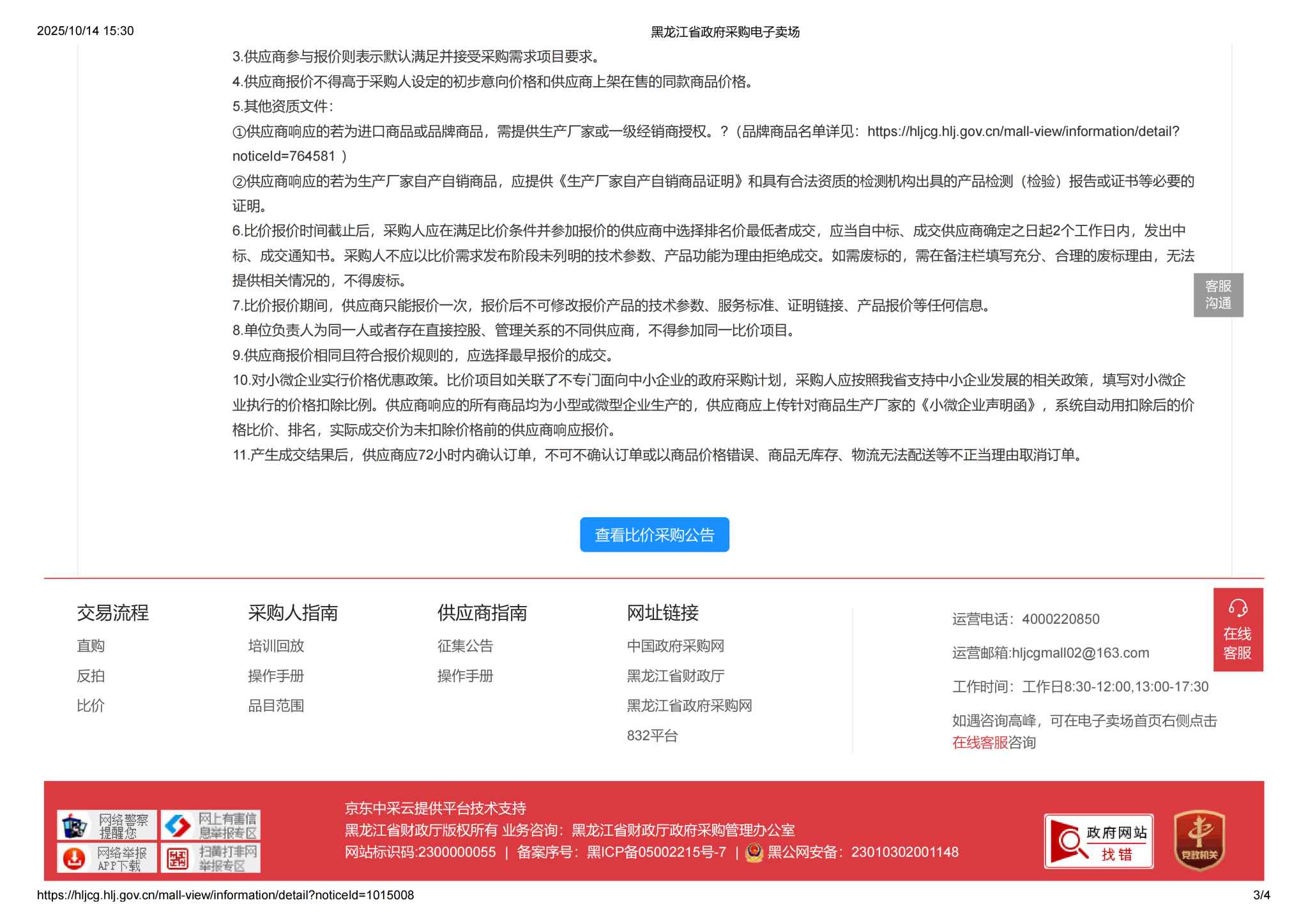The height and width of the screenshot is (924, 1308).
Task: Click 查看比价采购公告 blue button
Action: point(654,534)
